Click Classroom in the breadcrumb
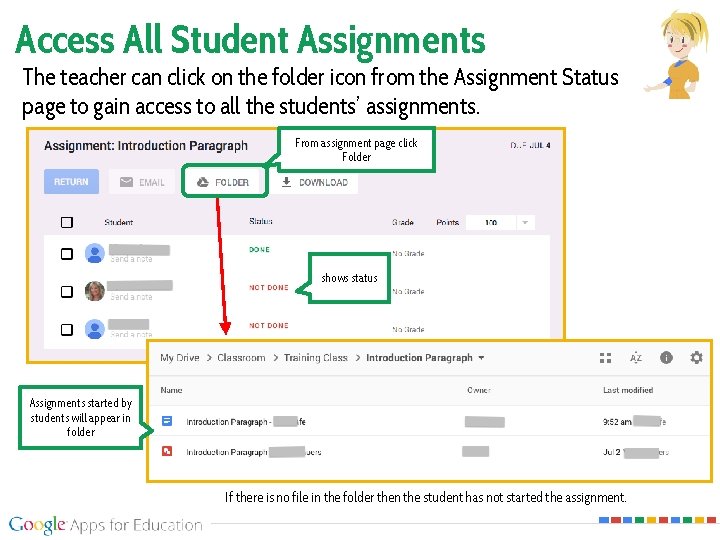Screen dimensions: 720x540 coord(242,358)
